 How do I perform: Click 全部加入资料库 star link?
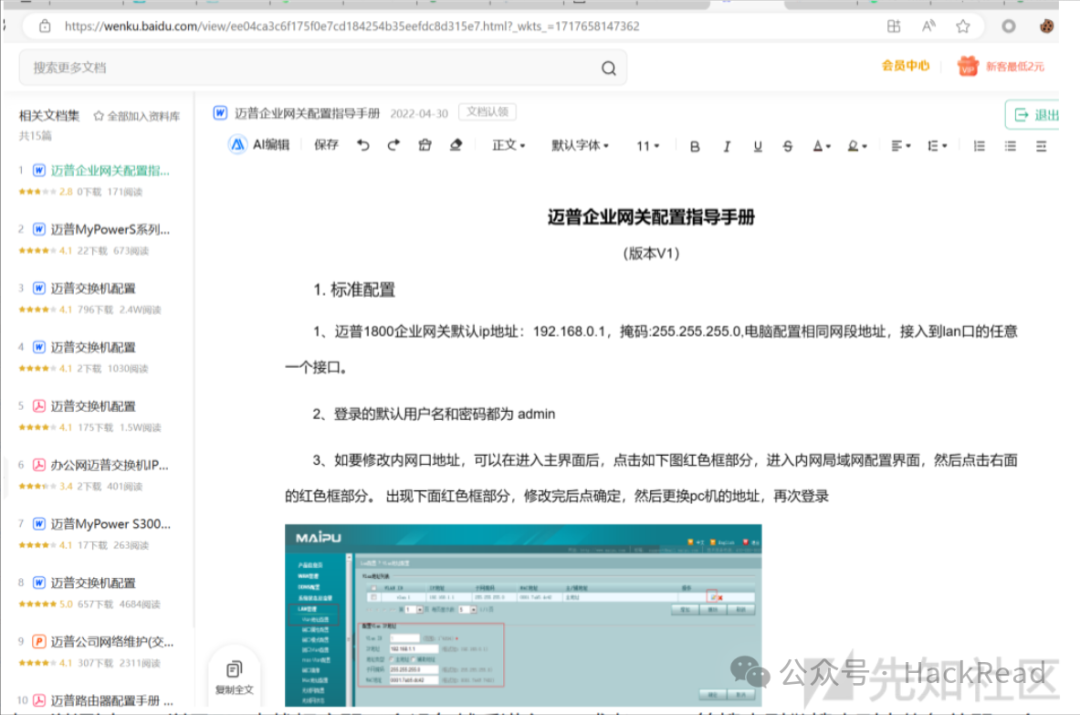click(x=136, y=116)
